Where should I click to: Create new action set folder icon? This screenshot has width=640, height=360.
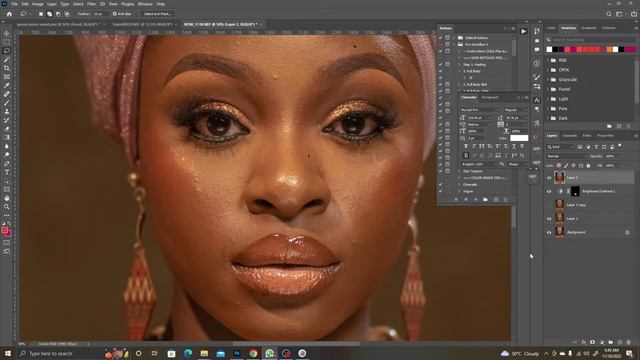(485, 200)
